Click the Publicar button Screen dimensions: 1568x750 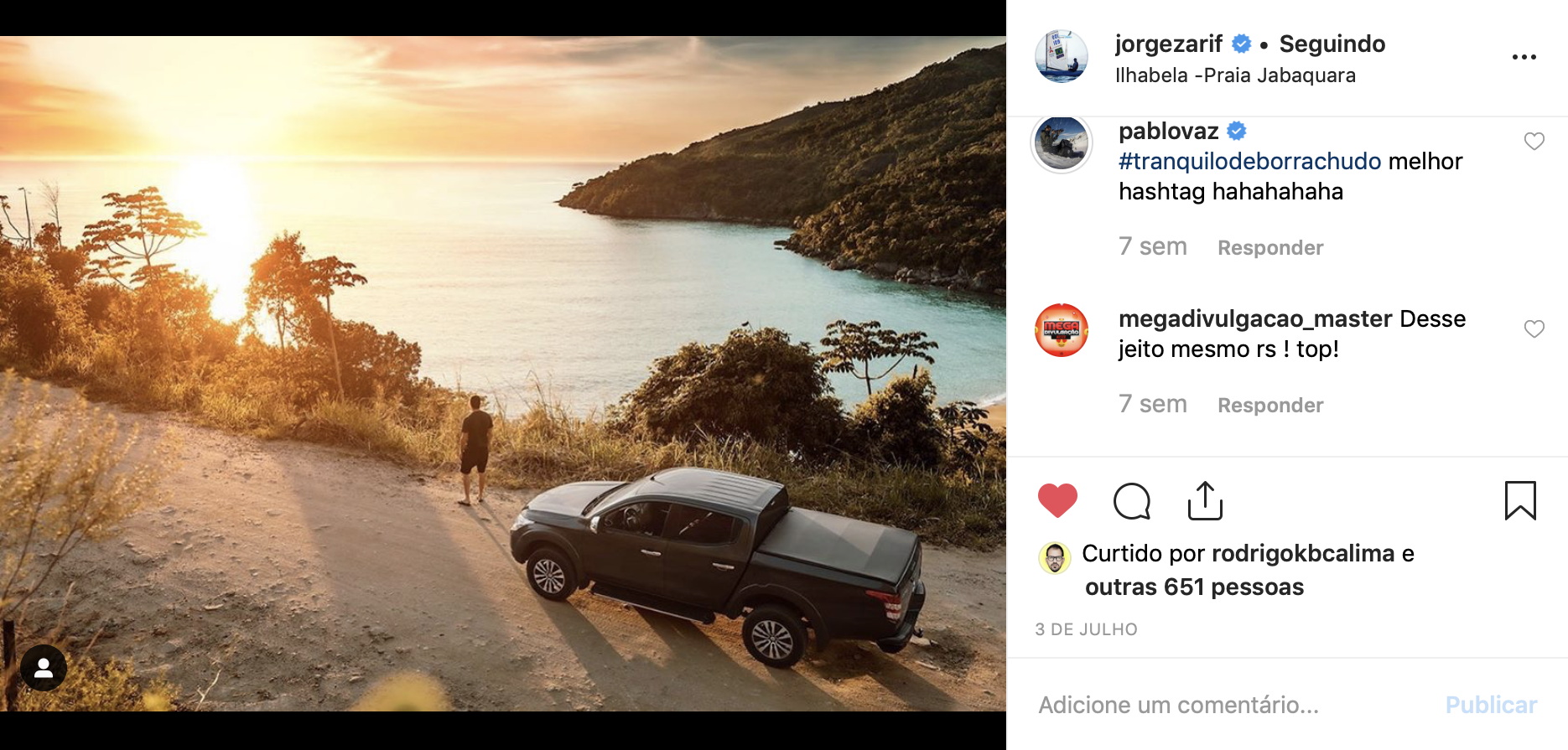(1491, 705)
